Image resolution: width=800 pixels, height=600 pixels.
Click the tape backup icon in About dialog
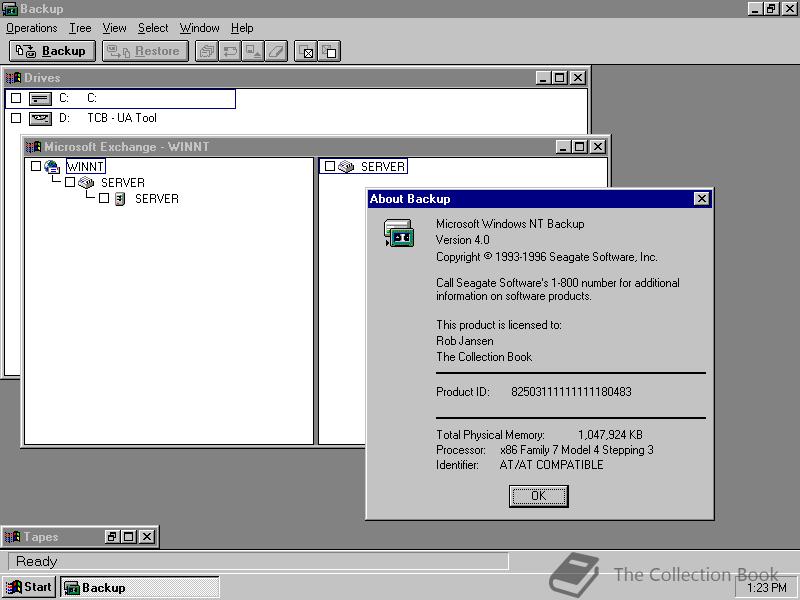(399, 233)
